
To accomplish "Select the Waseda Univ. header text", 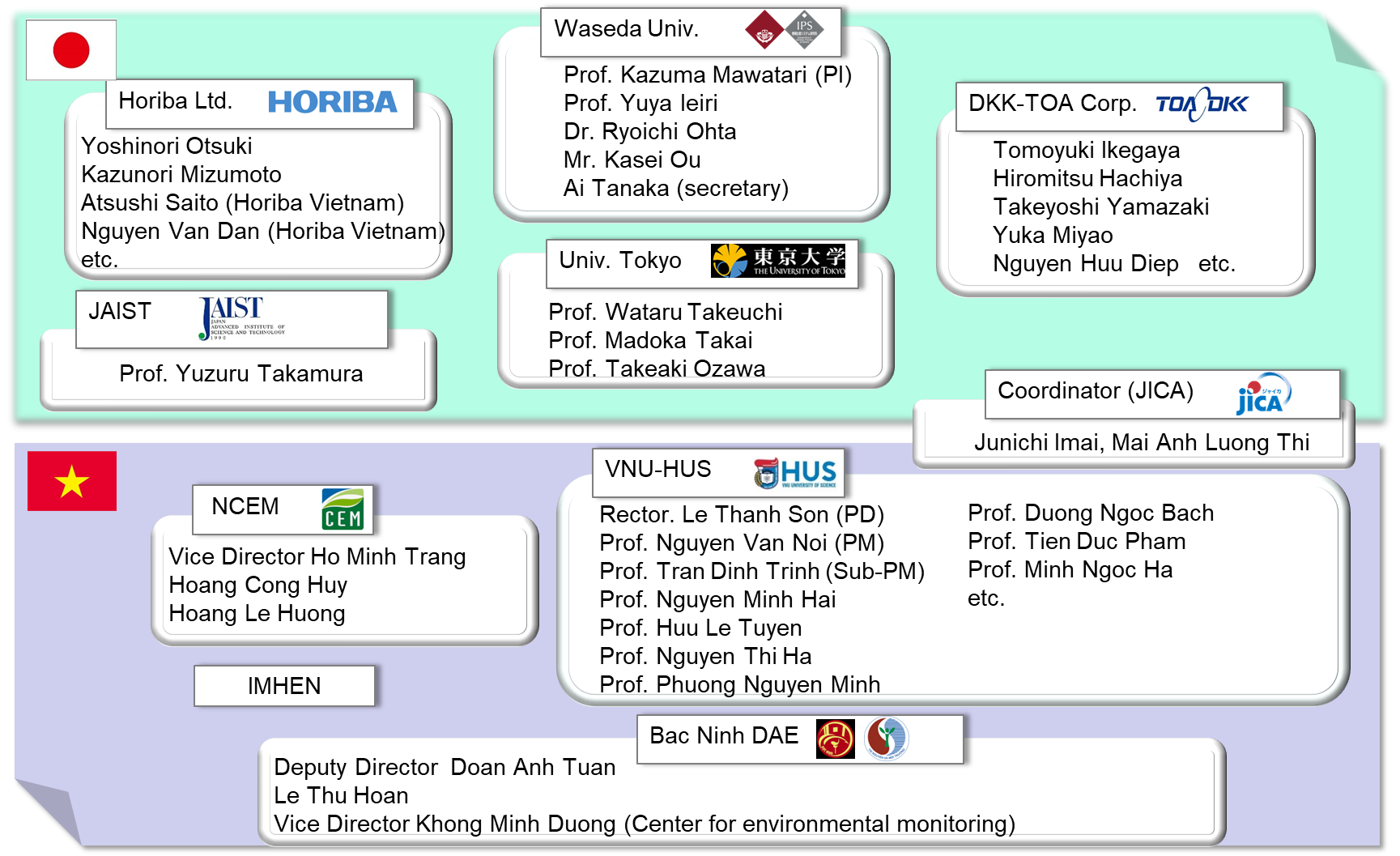I will point(626,29).
